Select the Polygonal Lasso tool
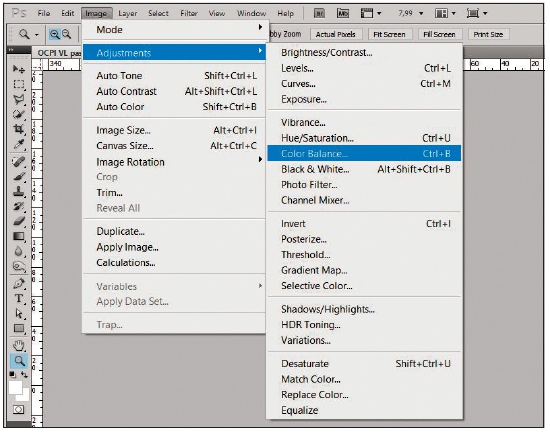550x432 pixels. 19,99
